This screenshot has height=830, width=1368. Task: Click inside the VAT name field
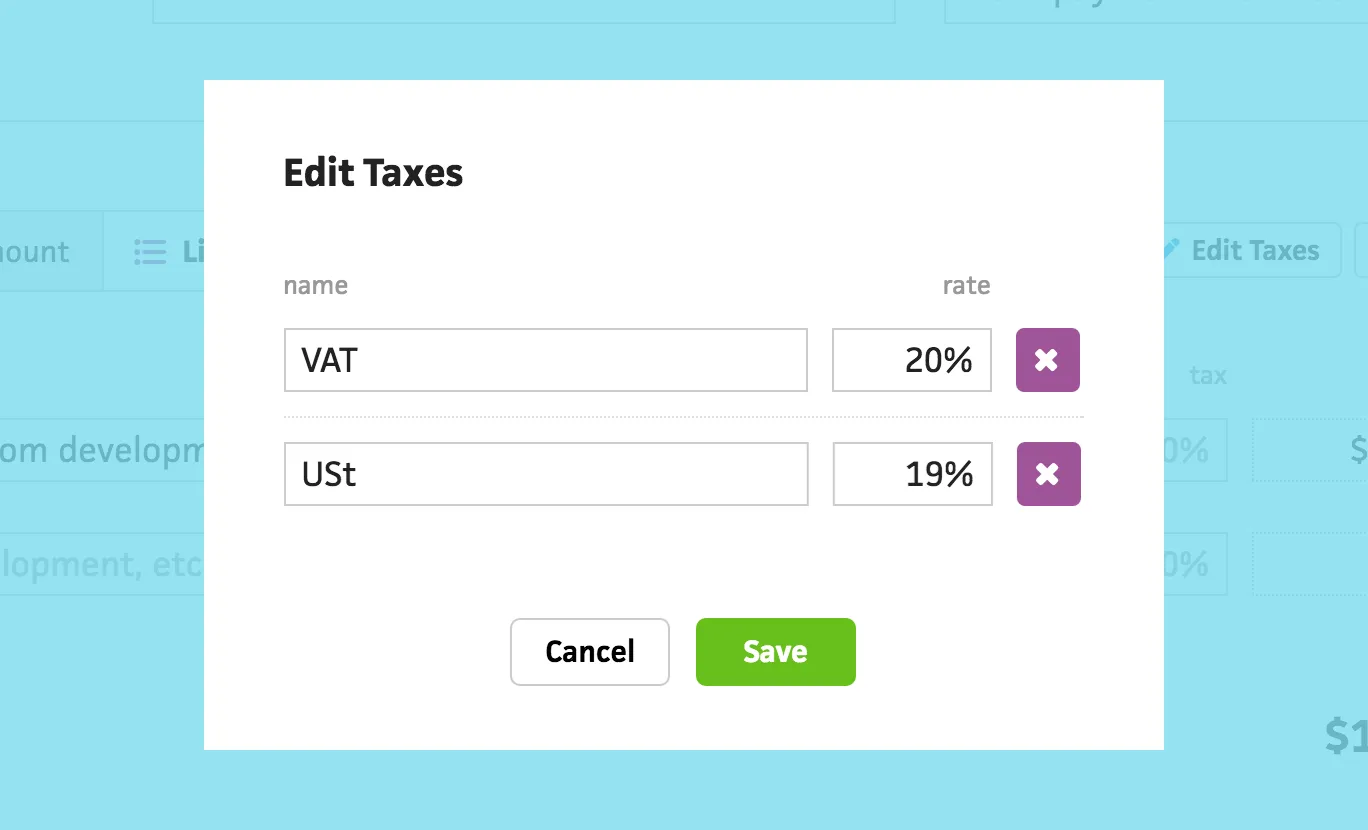[546, 360]
